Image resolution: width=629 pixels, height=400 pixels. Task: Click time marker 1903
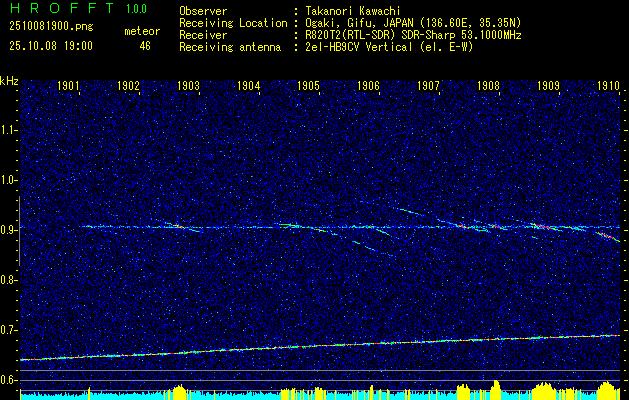pyautogui.click(x=188, y=85)
